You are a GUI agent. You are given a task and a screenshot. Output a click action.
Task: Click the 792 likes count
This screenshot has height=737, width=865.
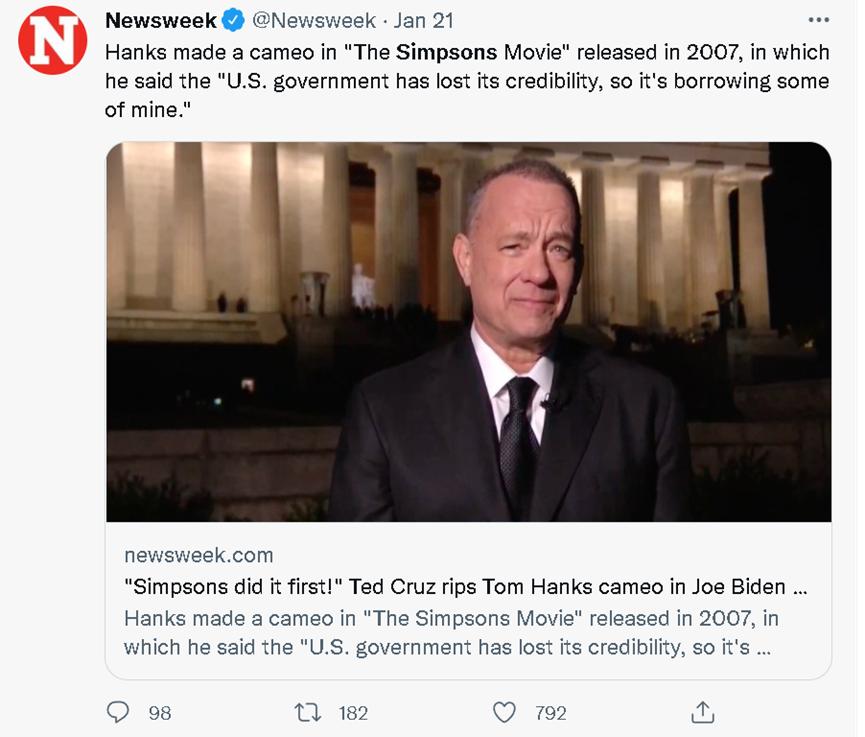tap(551, 713)
